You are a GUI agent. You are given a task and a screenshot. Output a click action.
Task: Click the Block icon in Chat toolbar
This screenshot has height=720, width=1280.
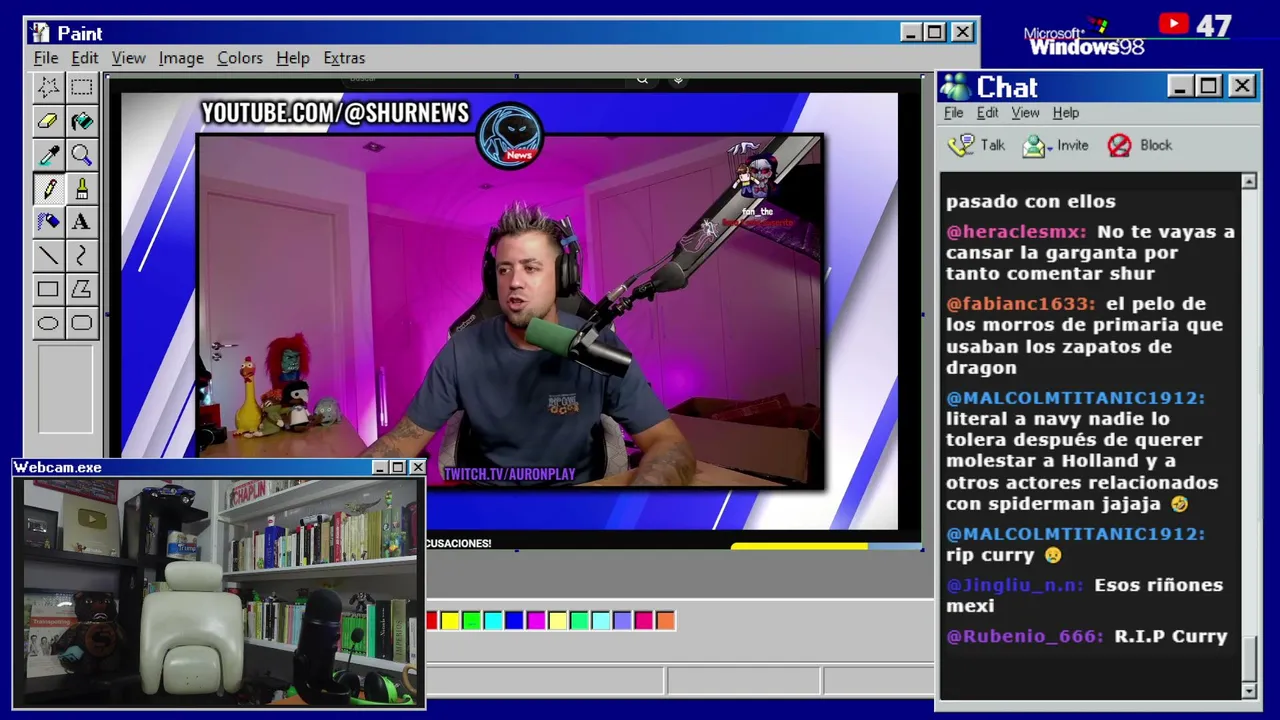pyautogui.click(x=1119, y=146)
